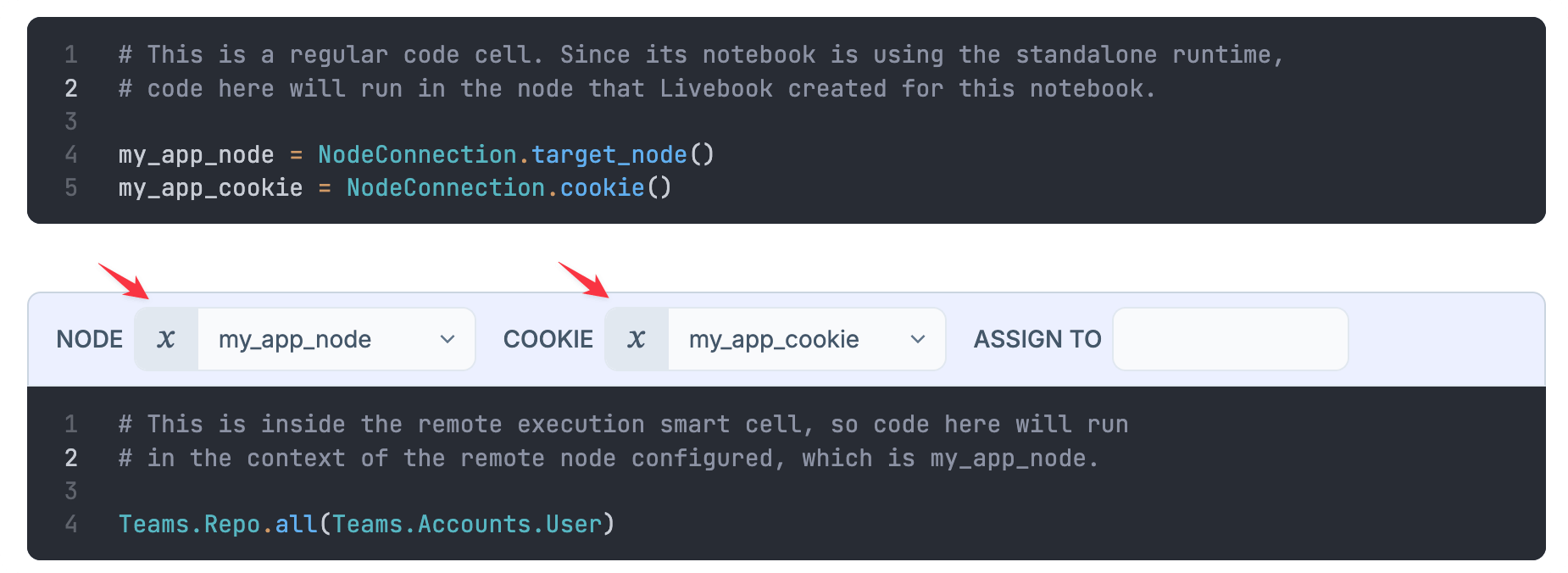Click Teams.Accounts.User in the smart cell
Screen dimensions: 1568x573
click(x=466, y=524)
